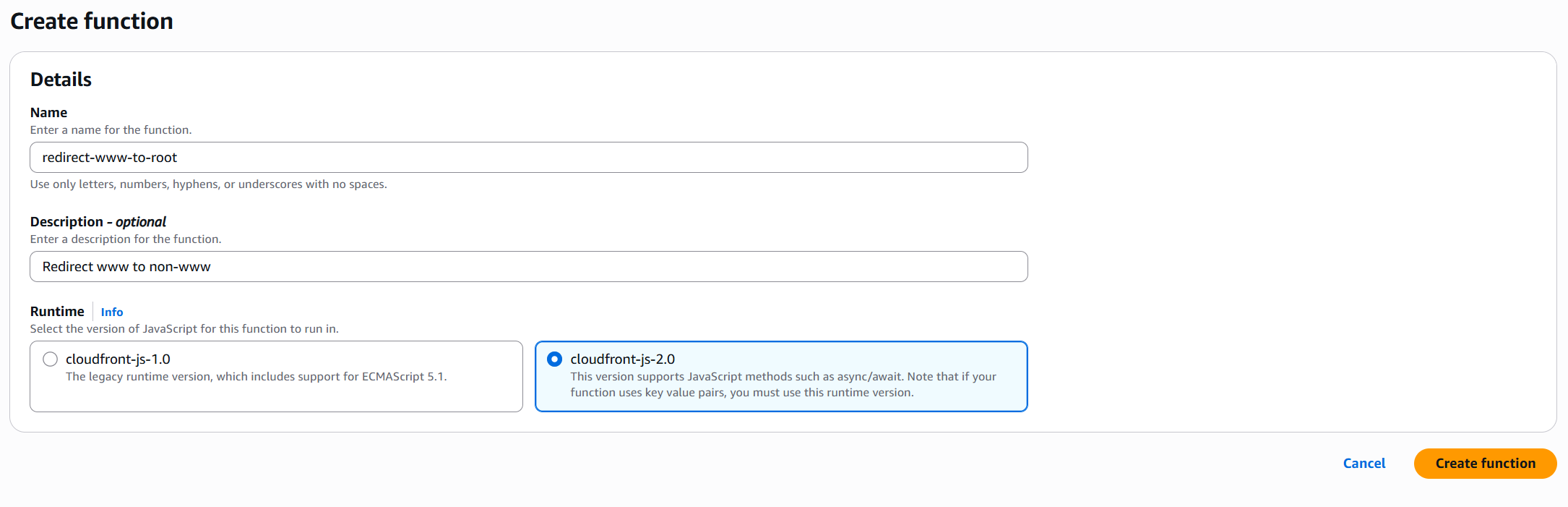Click the Create function page heading
This screenshot has width=1568, height=507.
point(92,21)
